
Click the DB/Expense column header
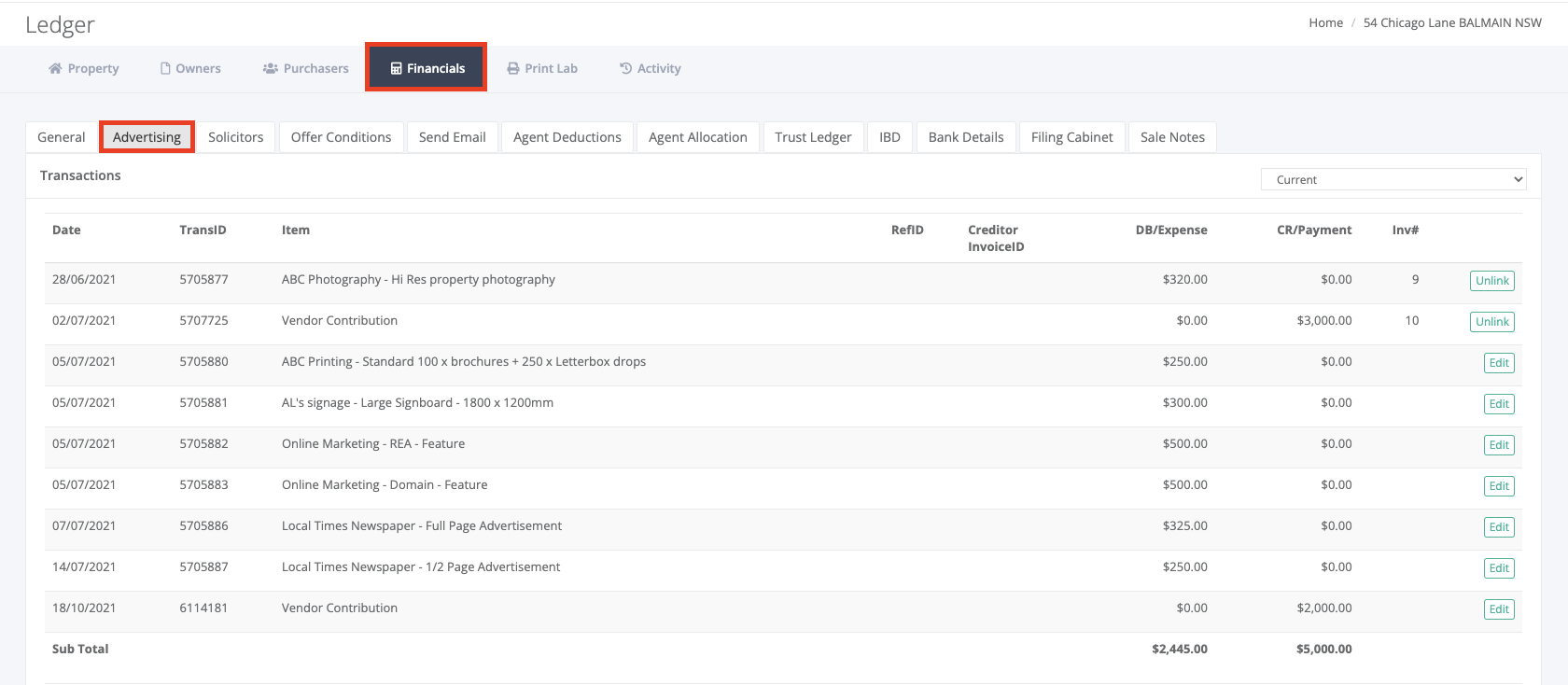tap(1171, 230)
